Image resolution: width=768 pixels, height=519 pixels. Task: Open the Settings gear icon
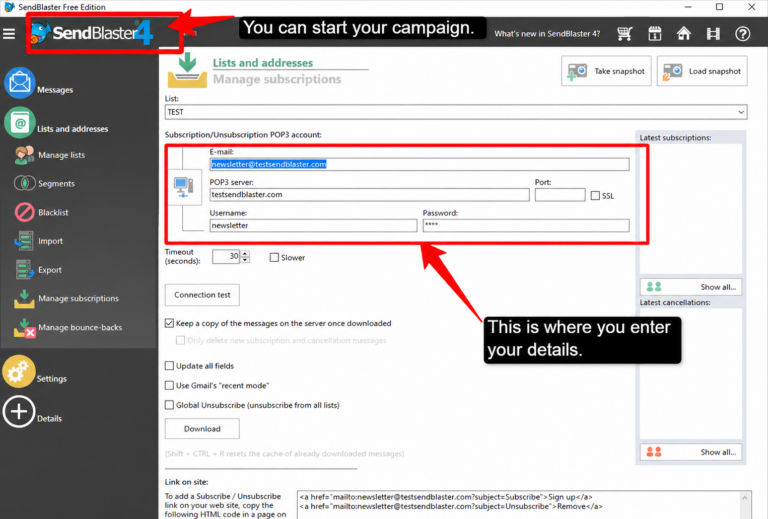point(19,372)
